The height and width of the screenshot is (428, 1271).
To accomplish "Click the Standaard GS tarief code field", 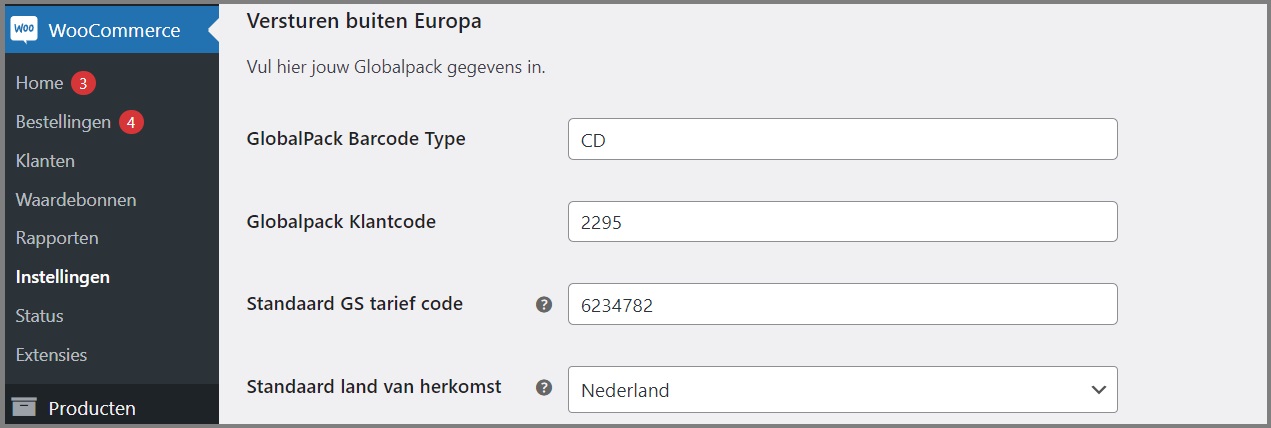I will [x=842, y=304].
